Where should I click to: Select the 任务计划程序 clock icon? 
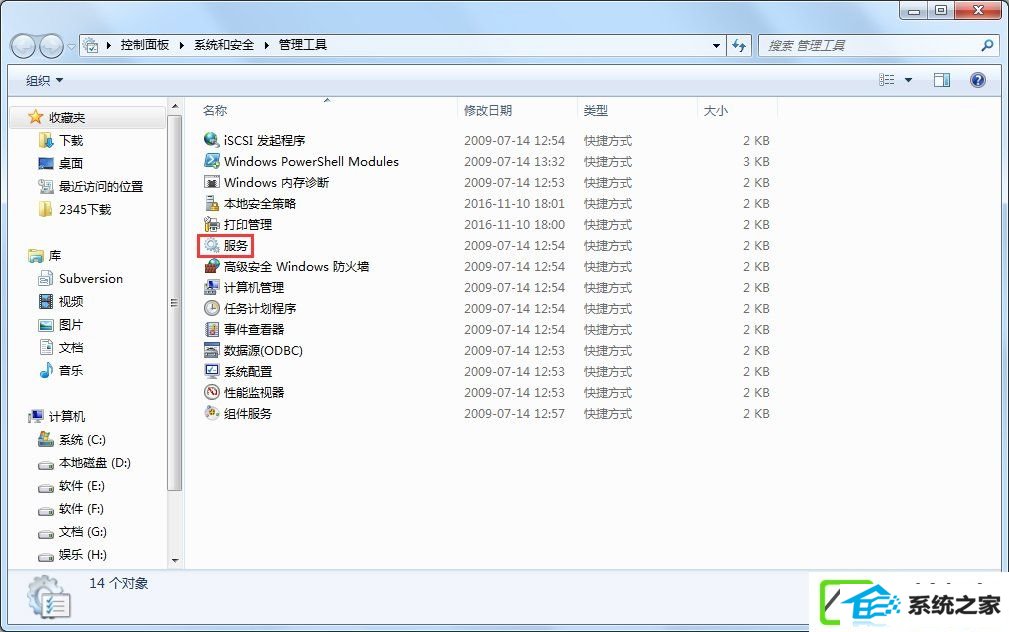click(x=212, y=308)
